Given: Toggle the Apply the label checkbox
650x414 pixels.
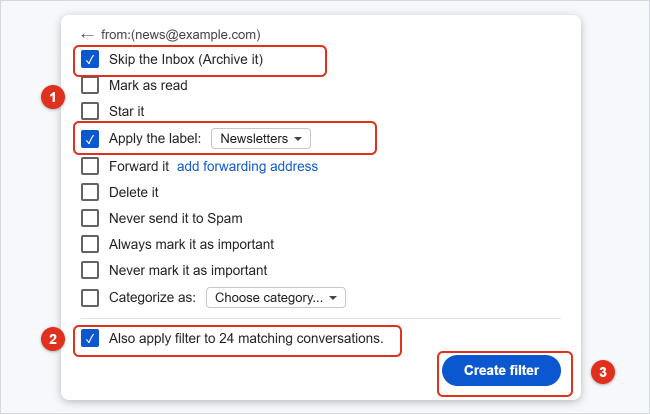Looking at the screenshot, I should (x=90, y=139).
